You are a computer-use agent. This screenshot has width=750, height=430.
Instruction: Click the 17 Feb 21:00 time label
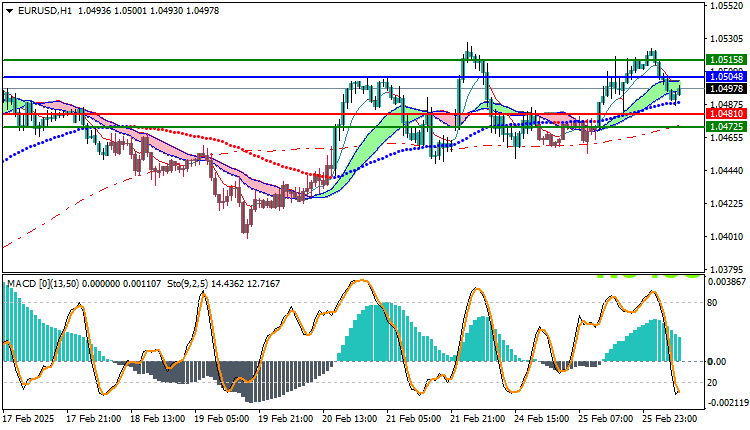pos(94,419)
